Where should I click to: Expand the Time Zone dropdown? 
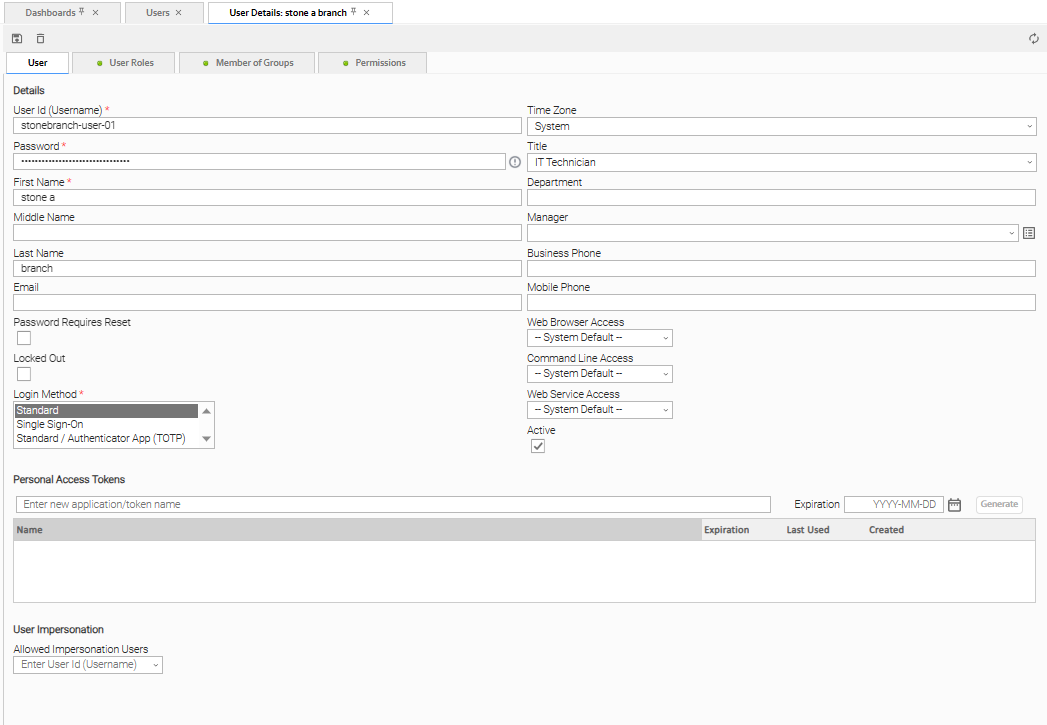[781, 126]
